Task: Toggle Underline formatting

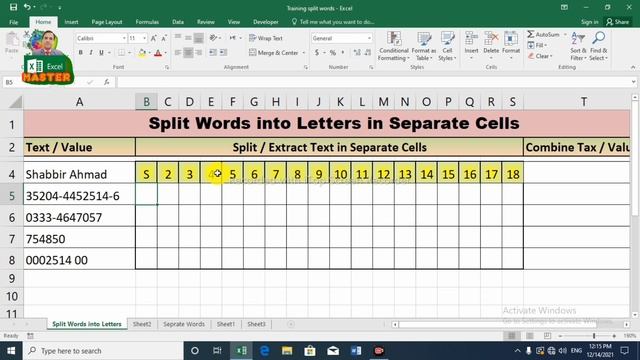Action: click(x=101, y=53)
